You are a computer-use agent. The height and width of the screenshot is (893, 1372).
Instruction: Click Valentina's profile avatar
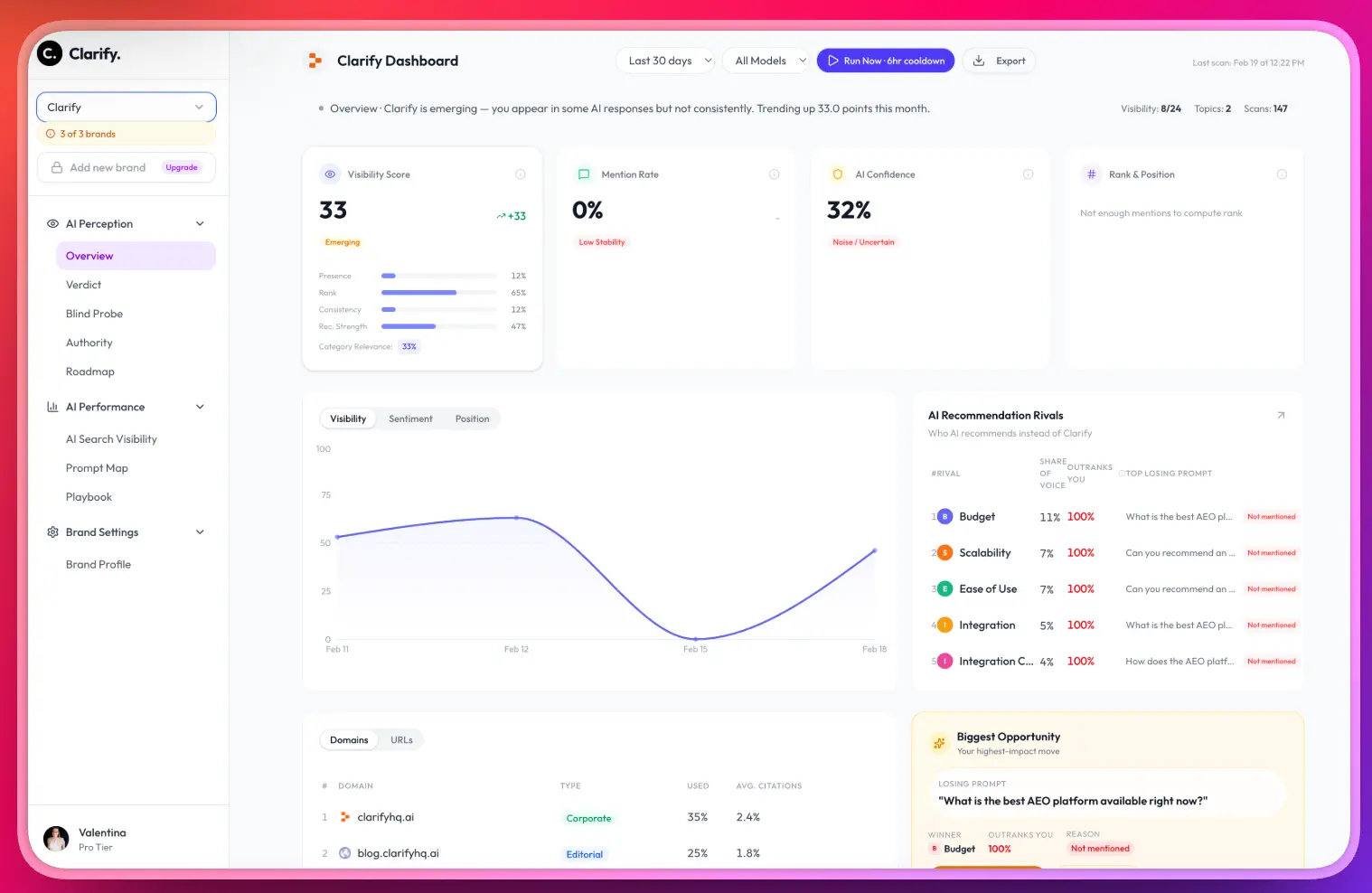(56, 839)
